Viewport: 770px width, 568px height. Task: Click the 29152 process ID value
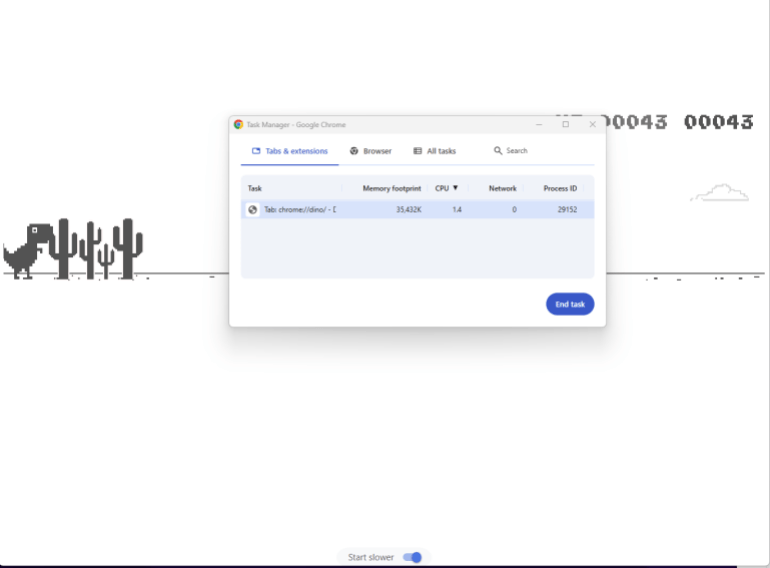click(567, 210)
